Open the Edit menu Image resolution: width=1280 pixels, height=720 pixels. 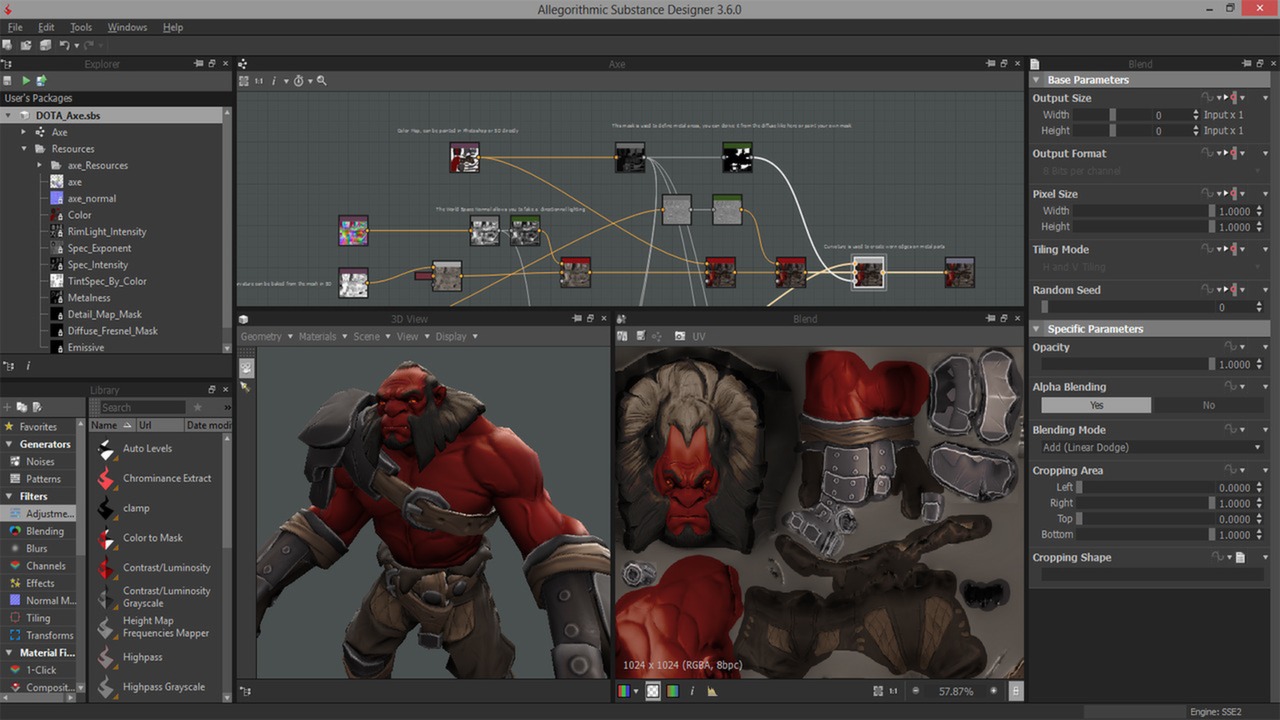coord(46,27)
